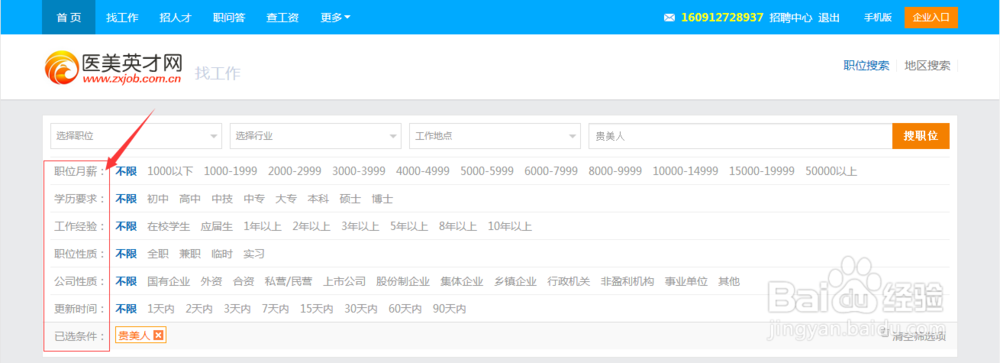Screen dimensions: 1000x363
Task: Filter company type 私营/民营
Action: pyautogui.click(x=288, y=281)
